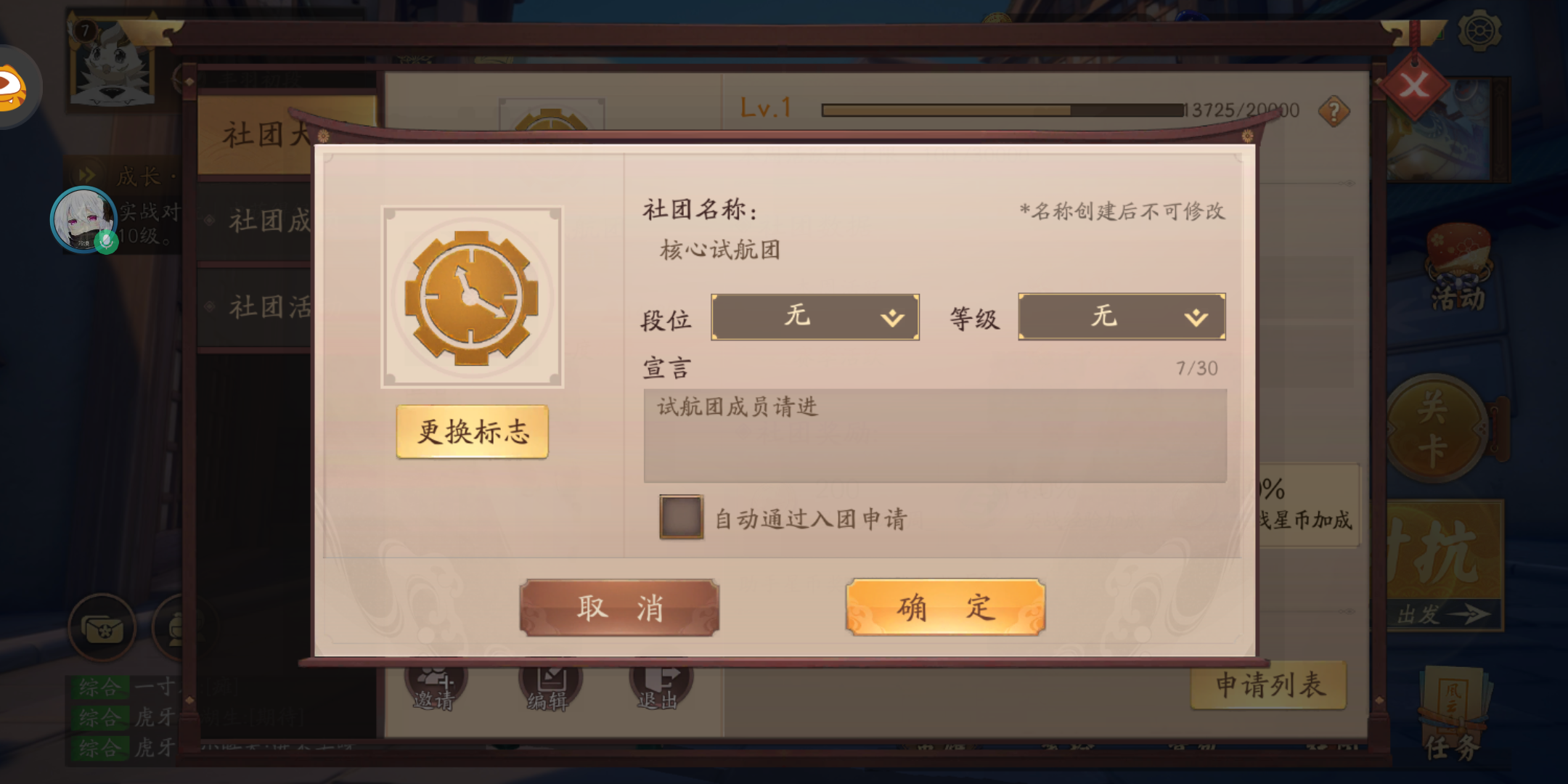Enable 自动通过入团申请 checkbox
The image size is (1568, 784).
point(681,517)
